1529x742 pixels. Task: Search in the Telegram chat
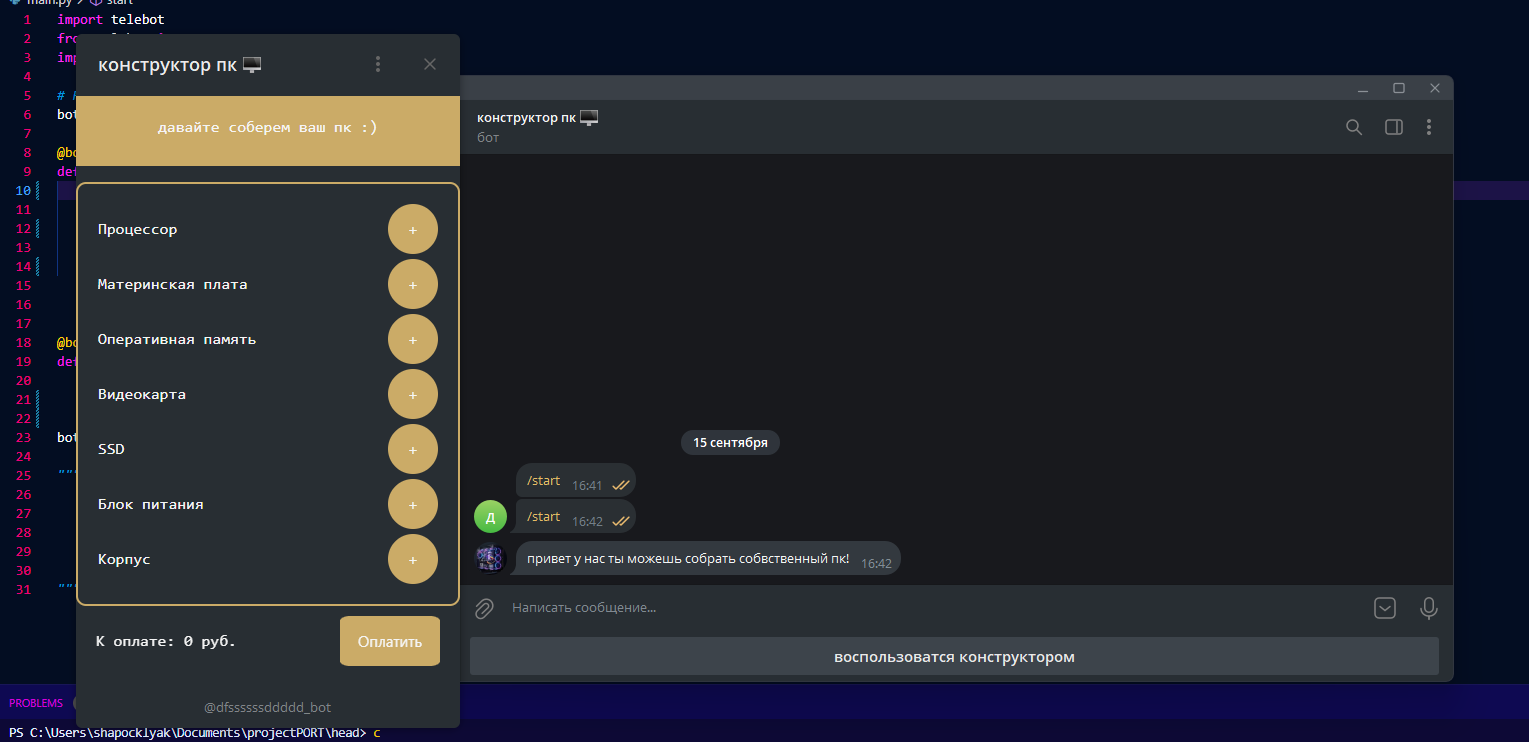[x=1354, y=127]
